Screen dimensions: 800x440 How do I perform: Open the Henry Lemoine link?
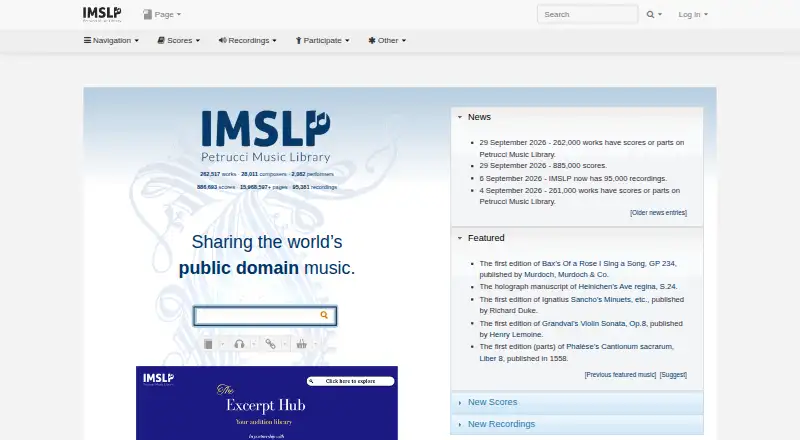click(515, 335)
